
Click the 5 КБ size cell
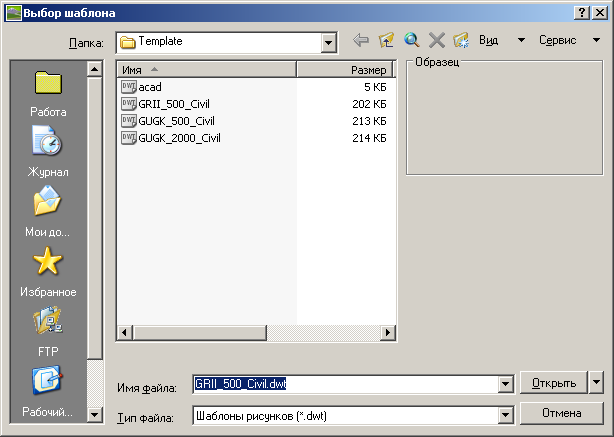pyautogui.click(x=375, y=87)
